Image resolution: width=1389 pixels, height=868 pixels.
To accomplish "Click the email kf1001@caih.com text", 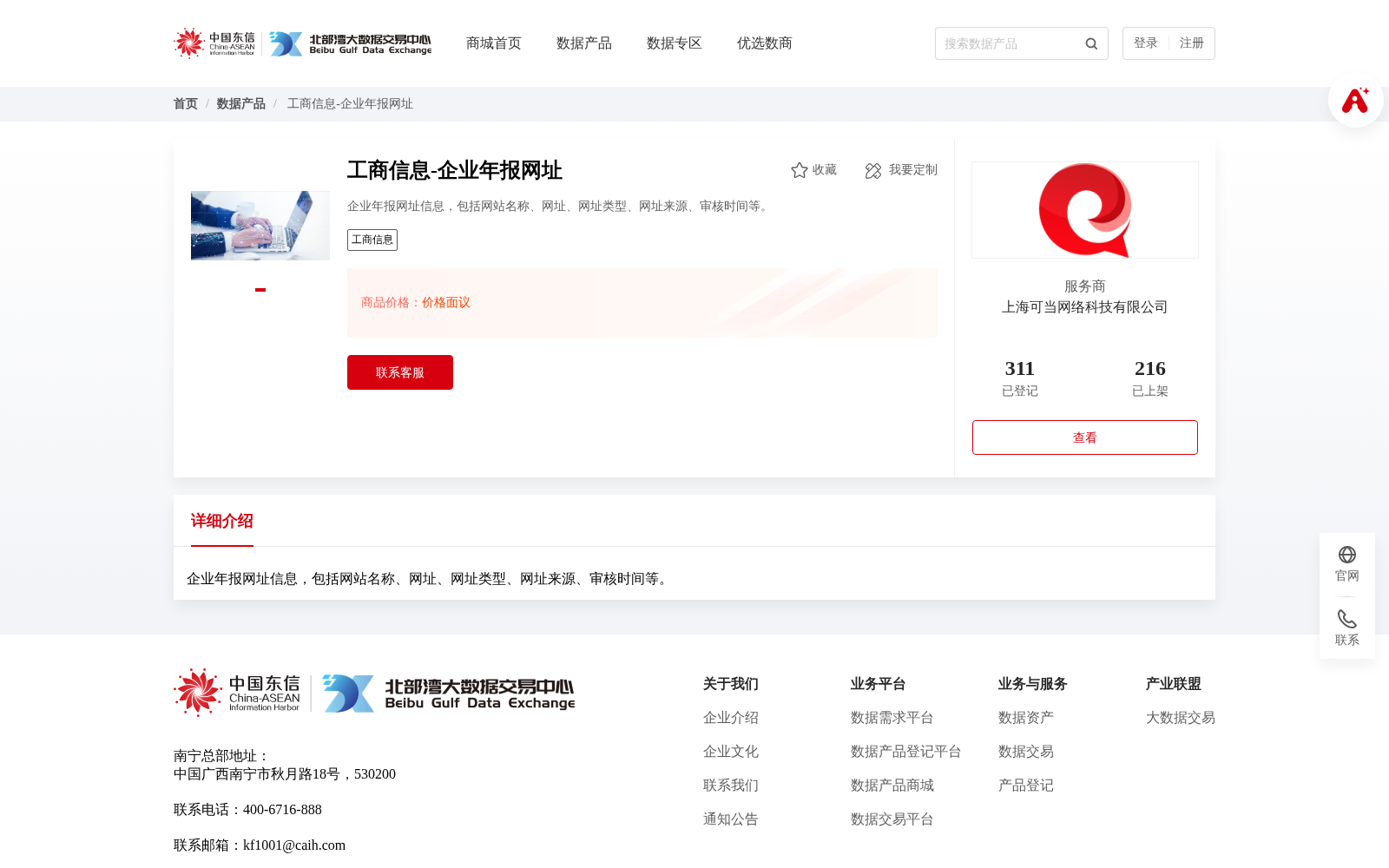I will [294, 845].
